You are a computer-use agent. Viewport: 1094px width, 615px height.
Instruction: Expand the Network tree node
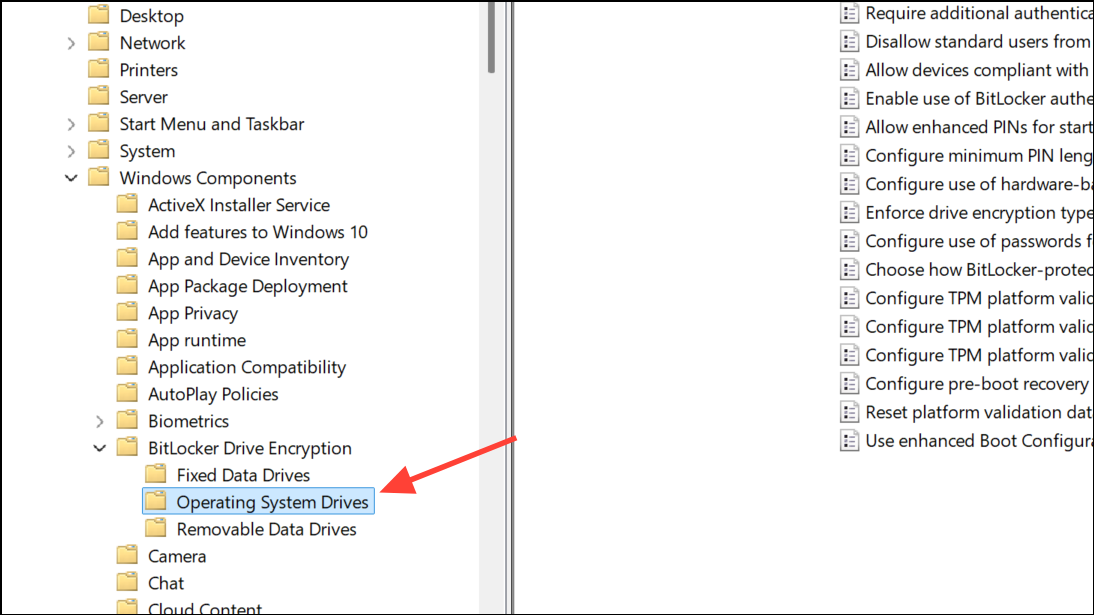69,42
